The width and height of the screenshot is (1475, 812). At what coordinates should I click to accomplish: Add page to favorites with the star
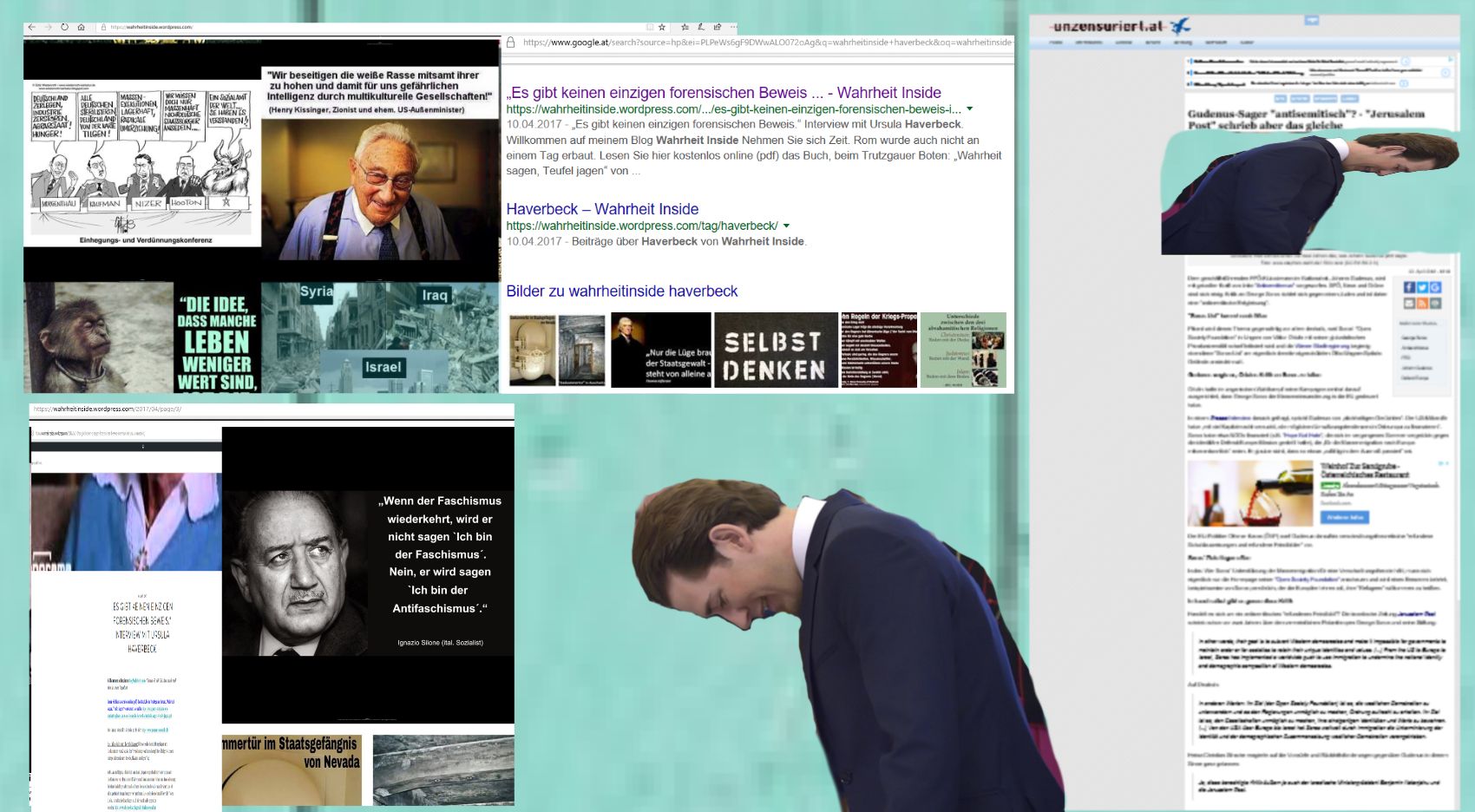[662, 27]
